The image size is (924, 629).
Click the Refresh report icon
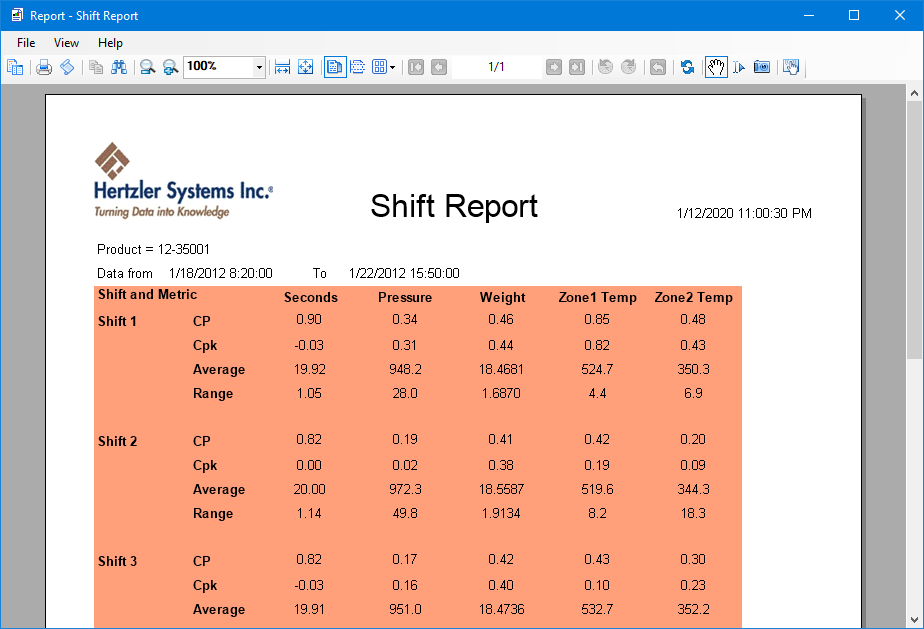(x=688, y=67)
